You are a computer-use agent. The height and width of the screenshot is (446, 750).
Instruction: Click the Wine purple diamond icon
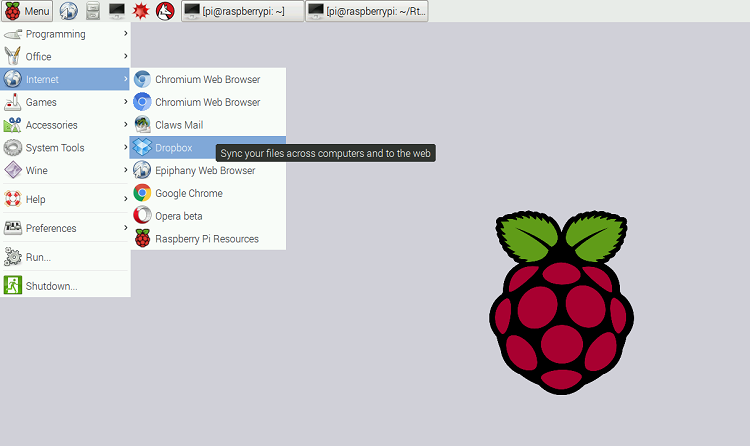(x=12, y=170)
